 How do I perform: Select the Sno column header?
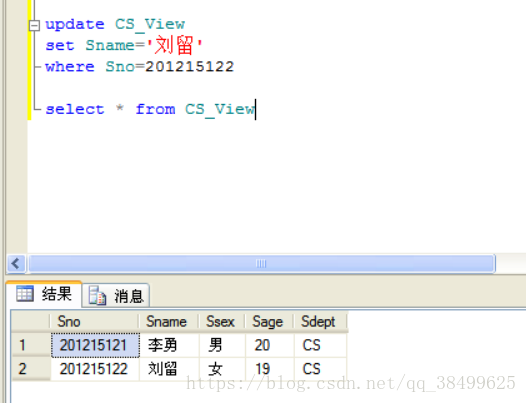[94, 322]
